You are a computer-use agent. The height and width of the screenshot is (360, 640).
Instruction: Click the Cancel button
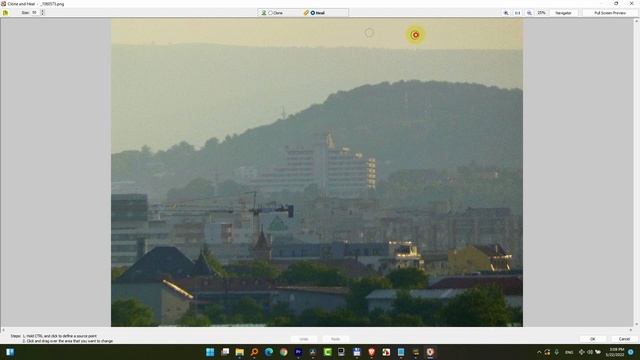point(624,339)
